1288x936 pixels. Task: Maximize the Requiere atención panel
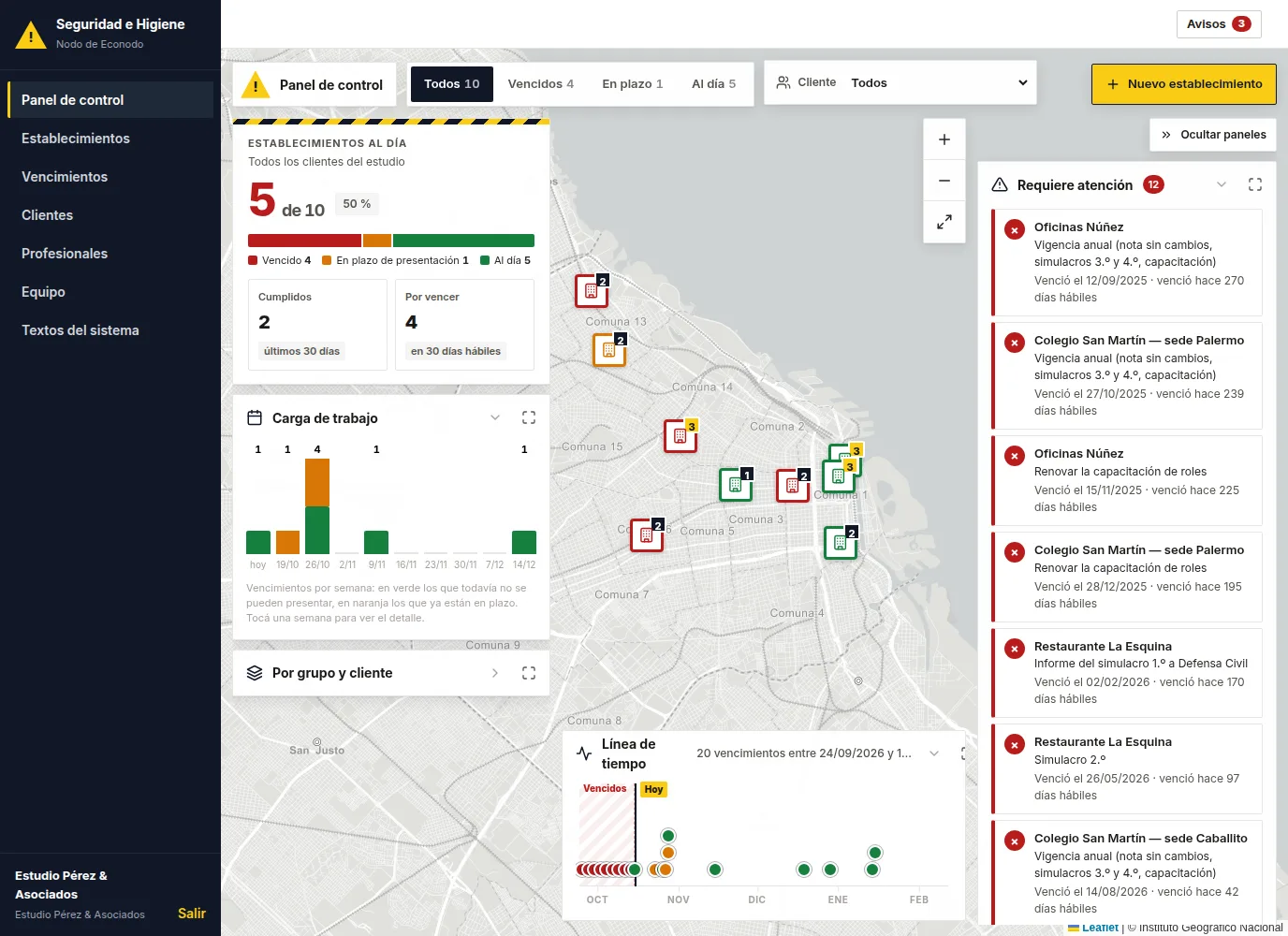[x=1255, y=184]
